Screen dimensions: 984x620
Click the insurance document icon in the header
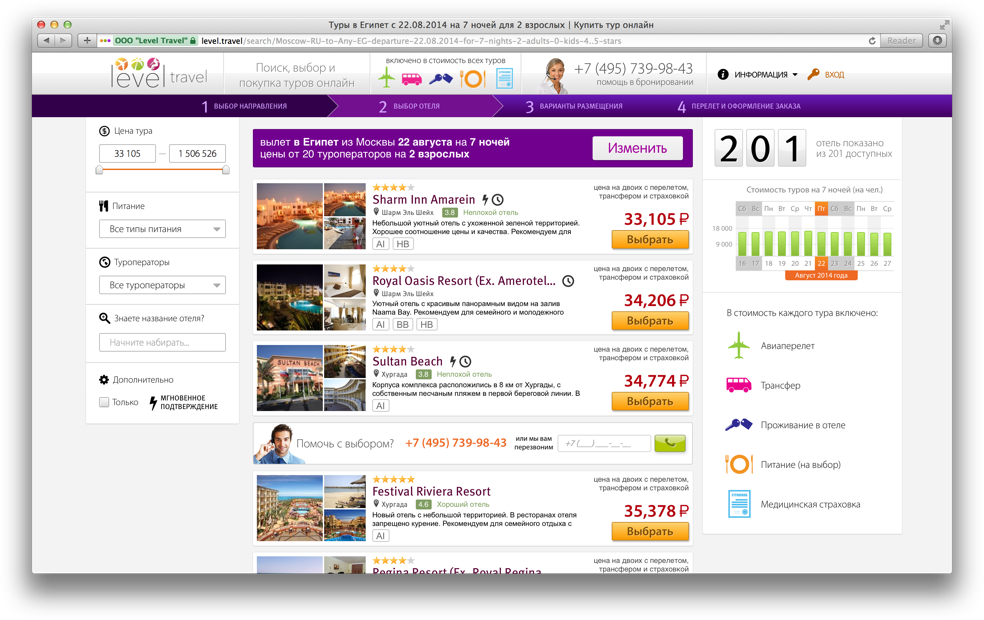(505, 78)
